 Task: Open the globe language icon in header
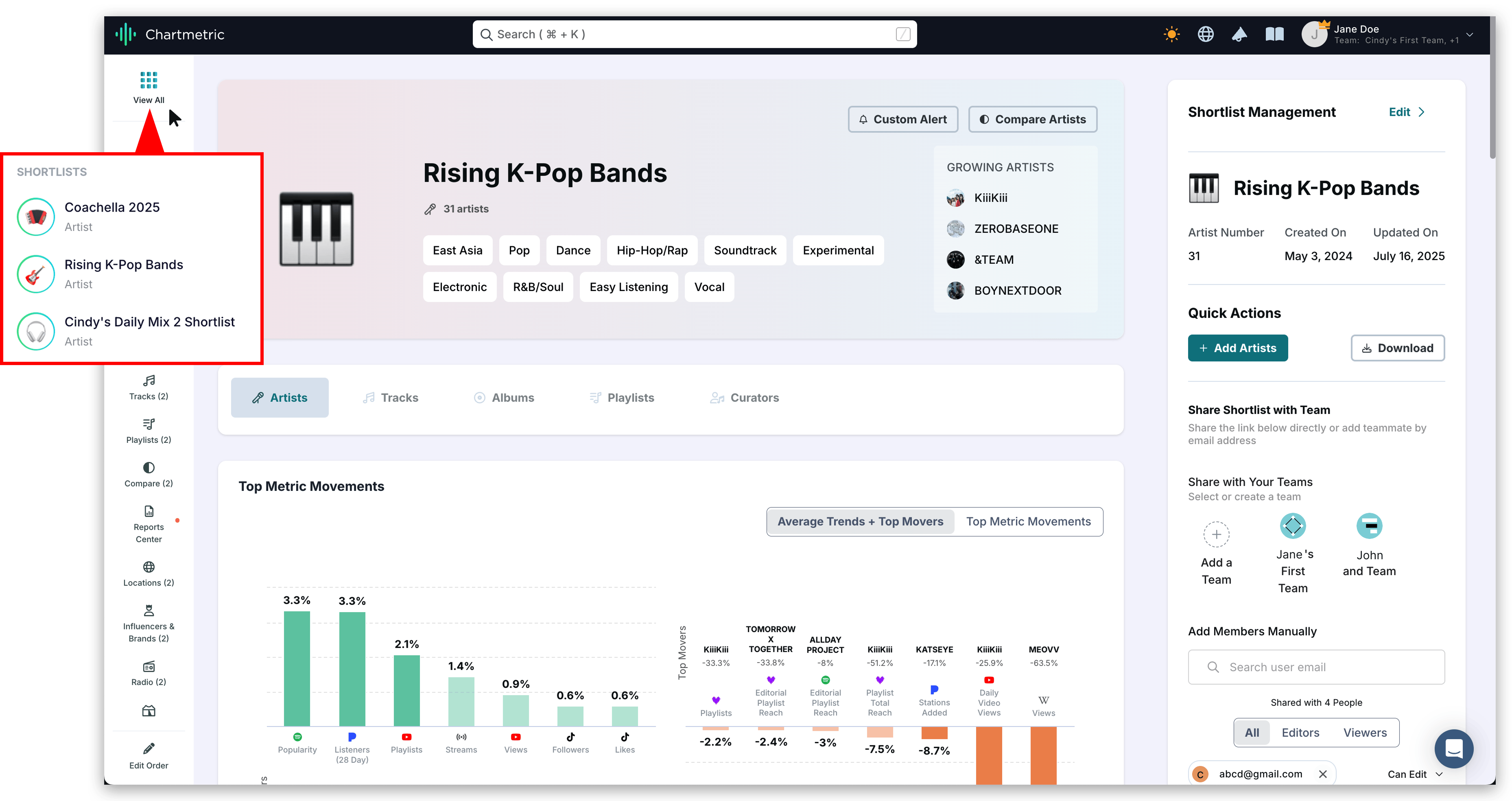(x=1205, y=34)
